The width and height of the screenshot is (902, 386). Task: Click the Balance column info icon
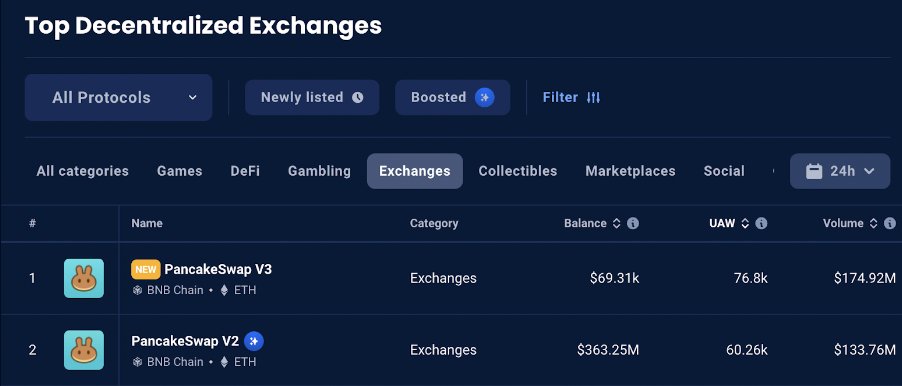(633, 223)
